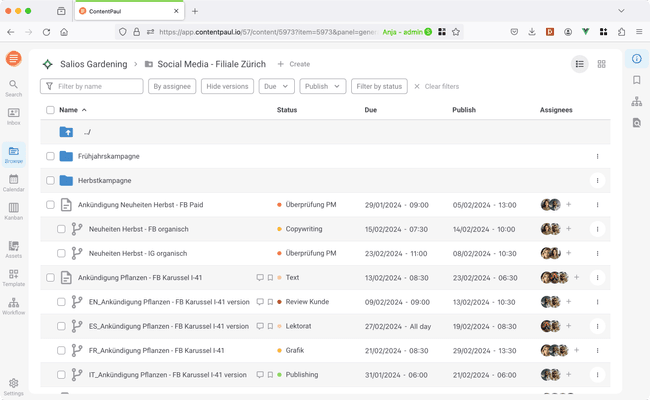The image size is (650, 400).
Task: Open the browser downloads panel
Action: (x=532, y=32)
